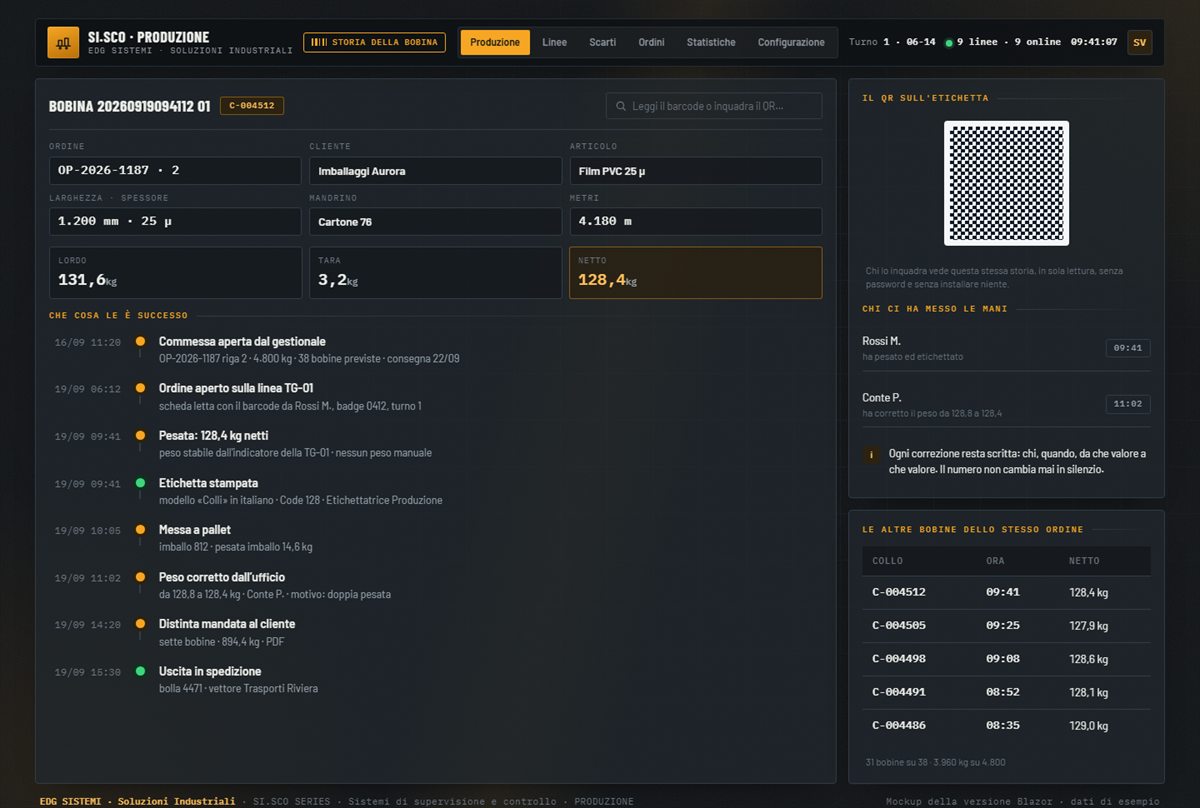Viewport: 1200px width, 808px height.
Task: Click the Netto column header in the bobine table
Action: (1084, 561)
